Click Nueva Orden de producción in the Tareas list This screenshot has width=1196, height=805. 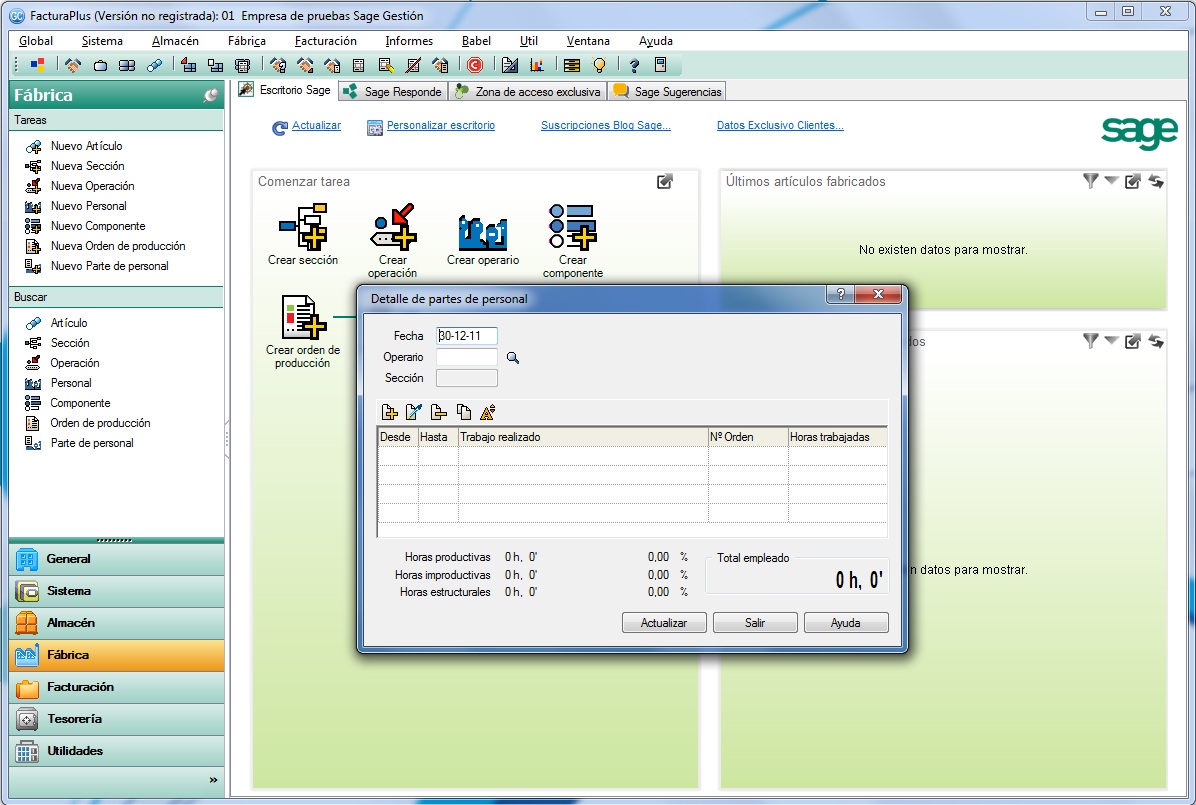click(x=118, y=246)
